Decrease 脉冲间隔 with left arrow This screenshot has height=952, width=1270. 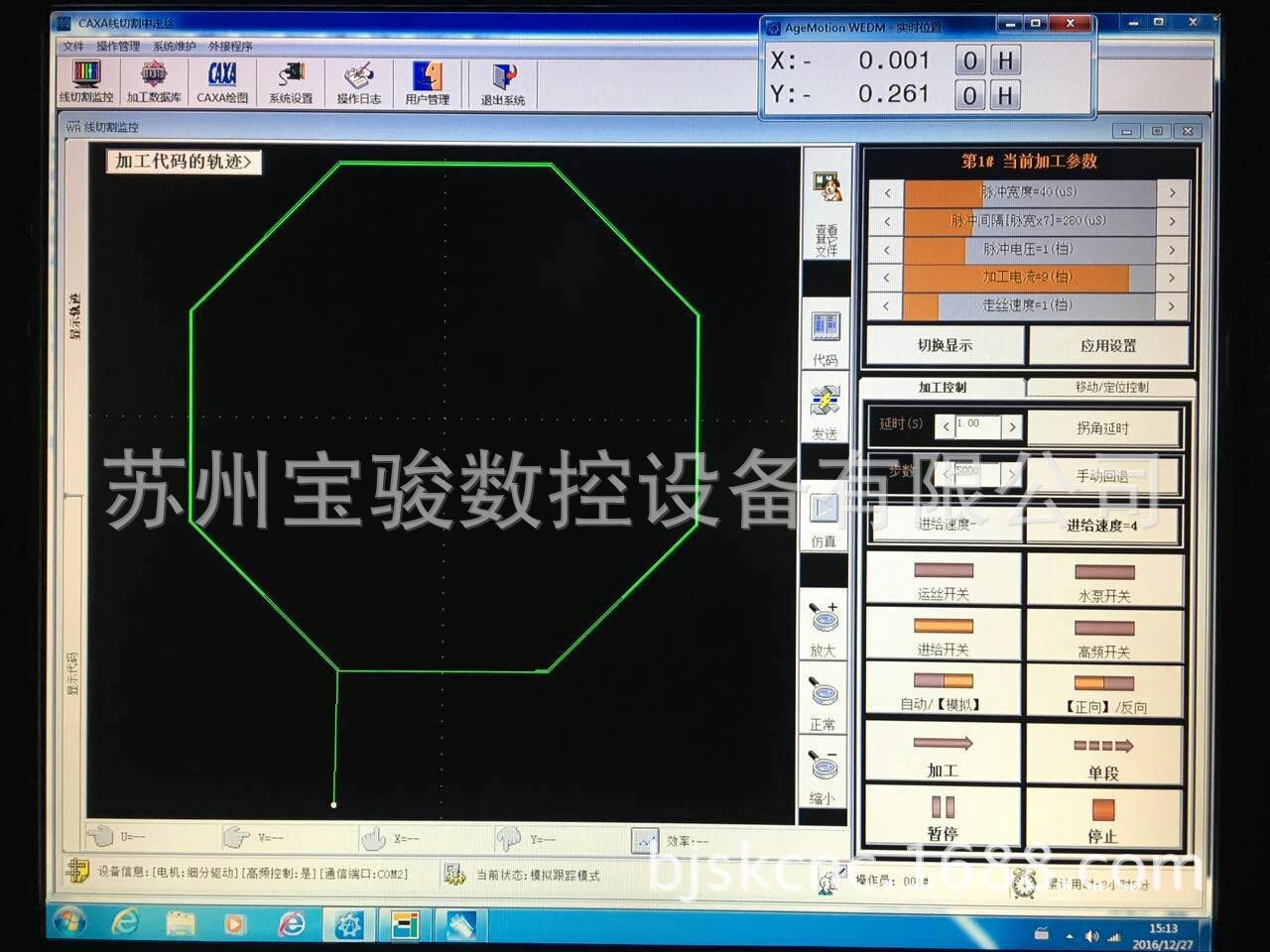tap(887, 221)
